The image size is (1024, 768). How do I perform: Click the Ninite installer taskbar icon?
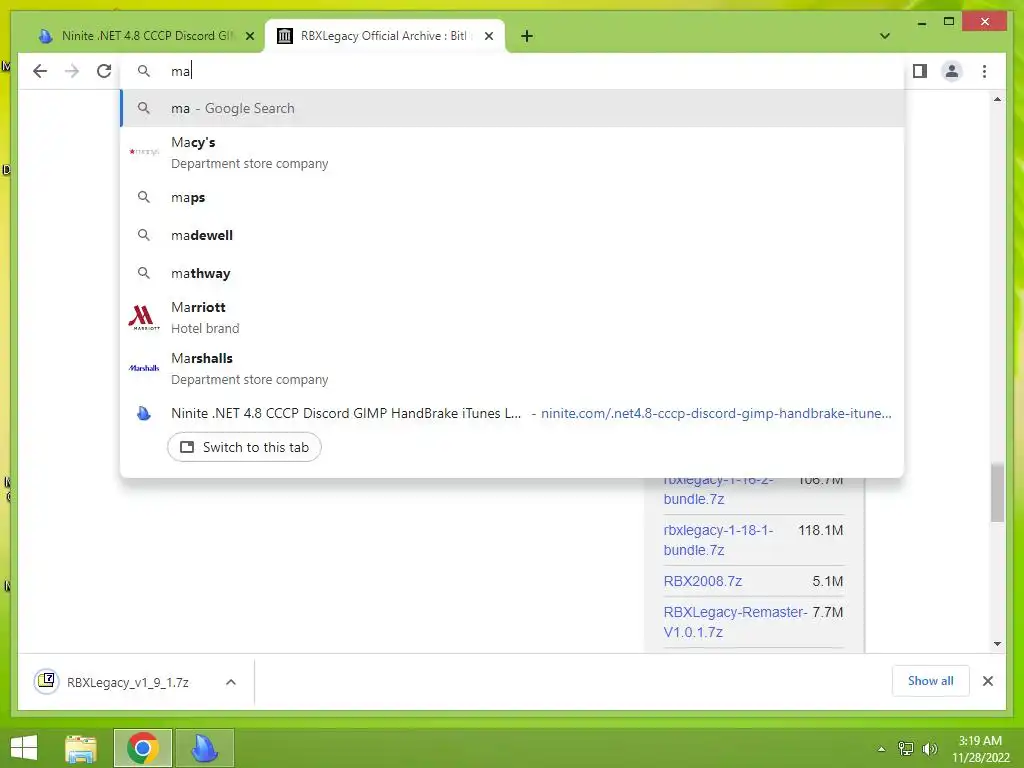coord(205,748)
